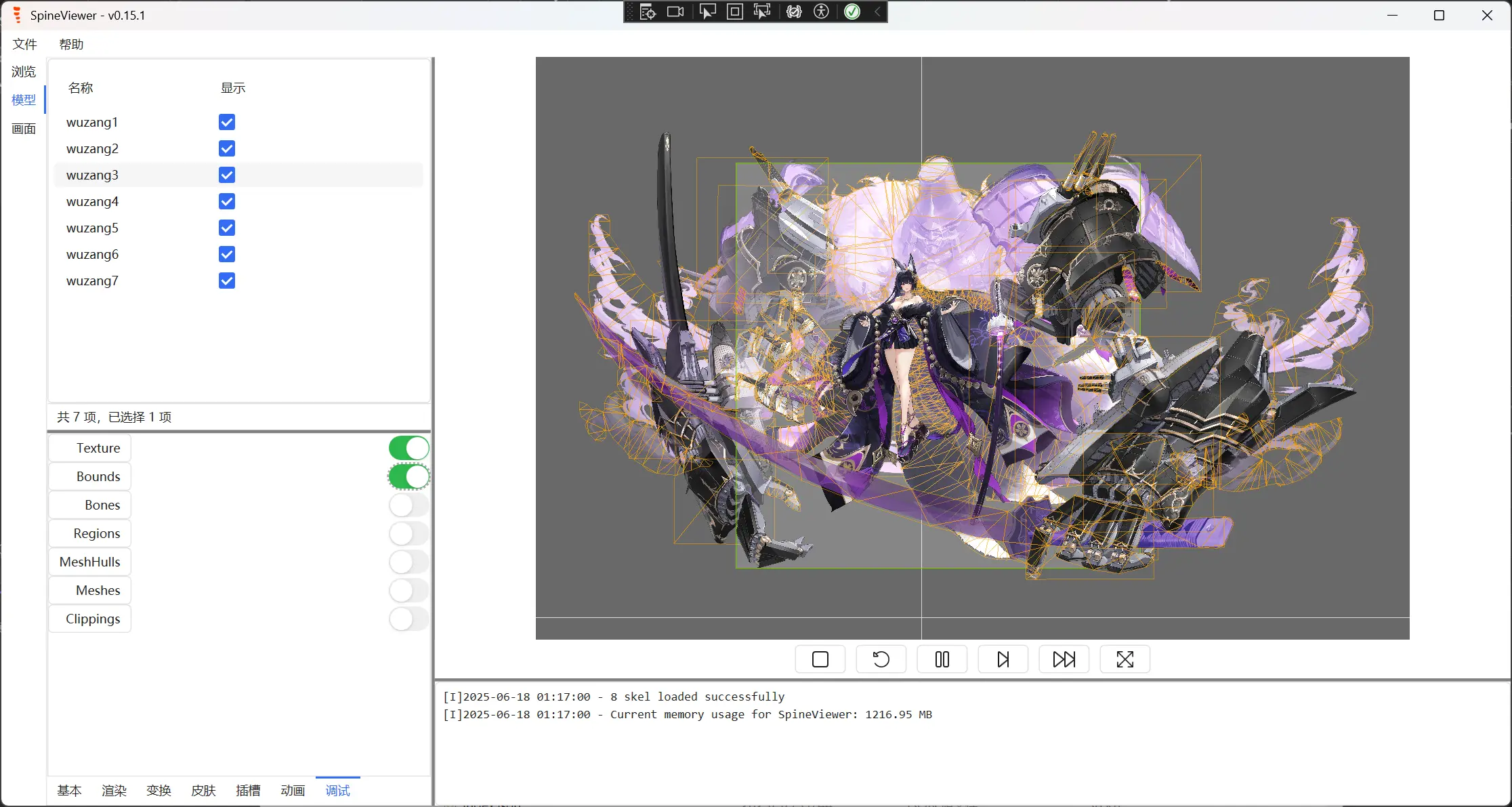Click the select-element cursor icon in debug toolbar
Image resolution: width=1512 pixels, height=807 pixels.
pos(707,12)
